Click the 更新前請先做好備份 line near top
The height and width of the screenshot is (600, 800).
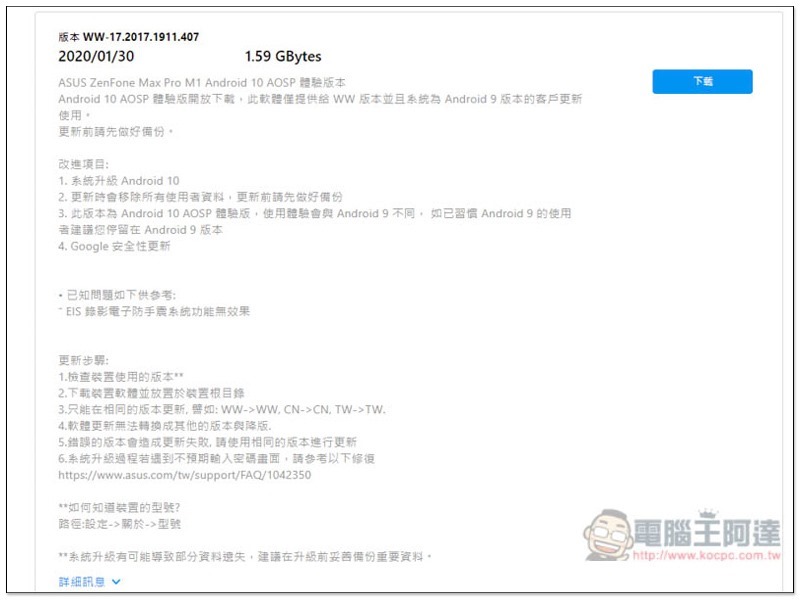tap(116, 132)
